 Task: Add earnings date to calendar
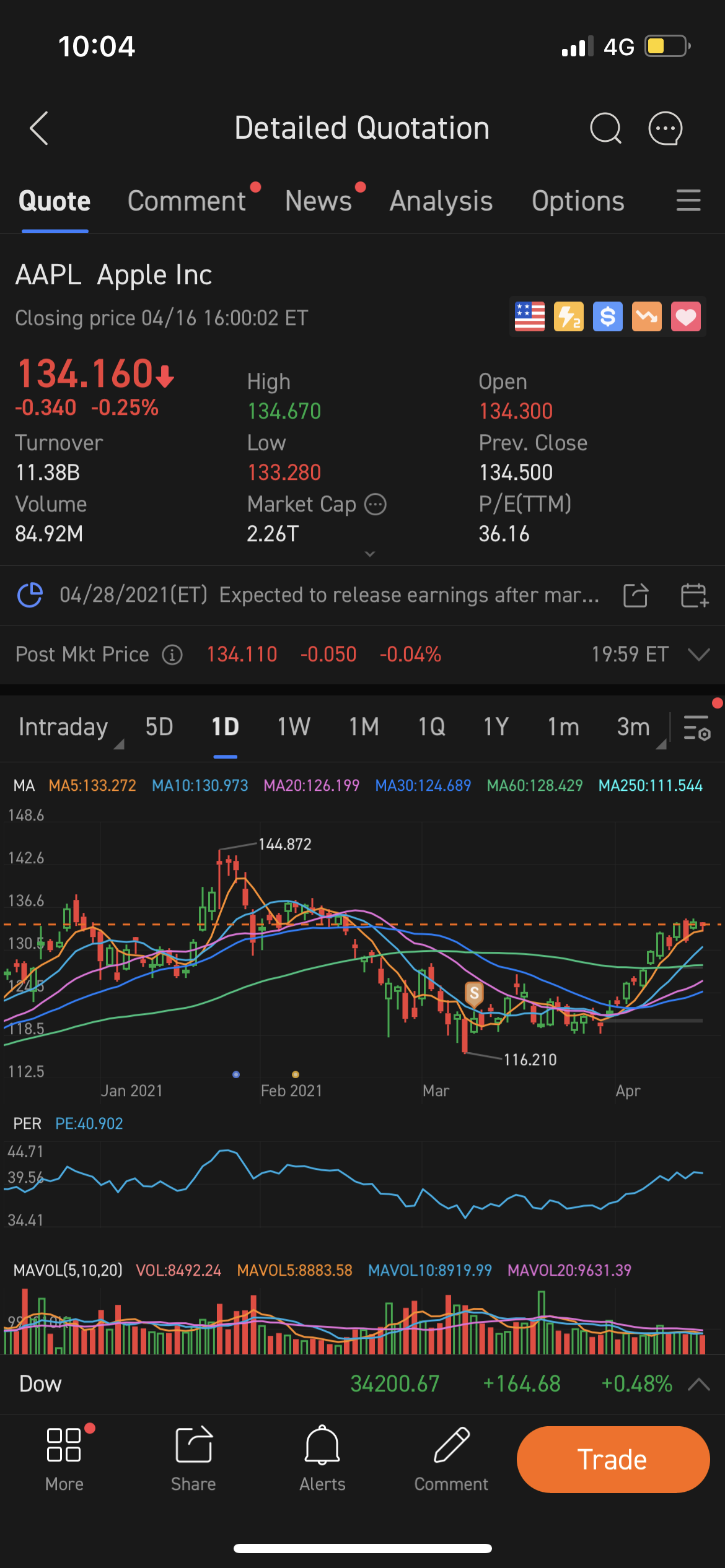tap(694, 595)
